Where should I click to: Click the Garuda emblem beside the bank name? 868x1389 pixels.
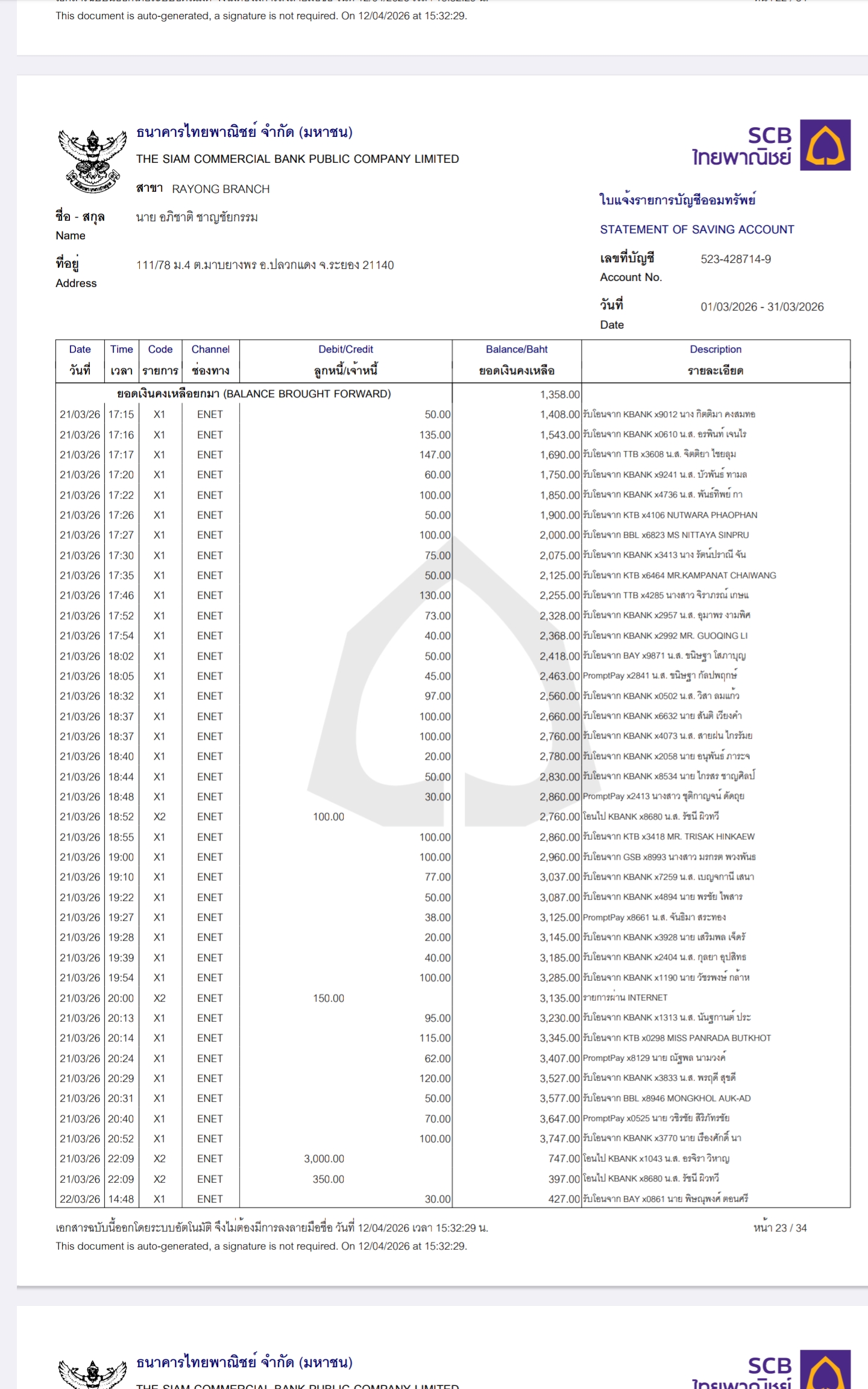[x=92, y=161]
